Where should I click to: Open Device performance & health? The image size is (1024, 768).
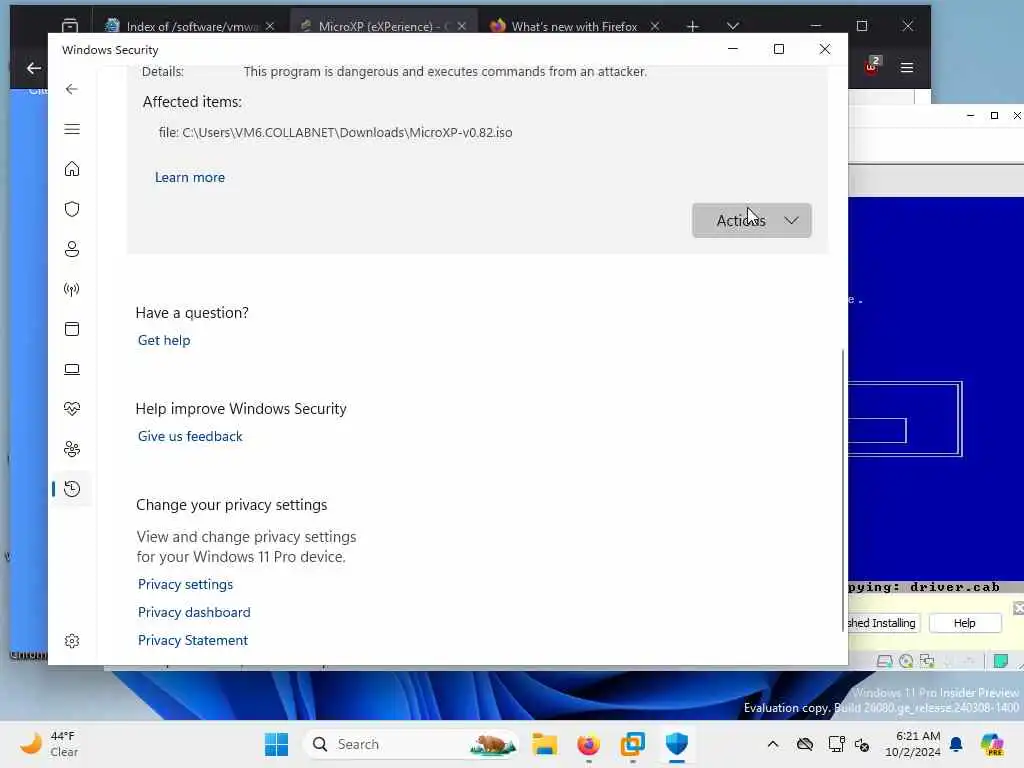72,409
